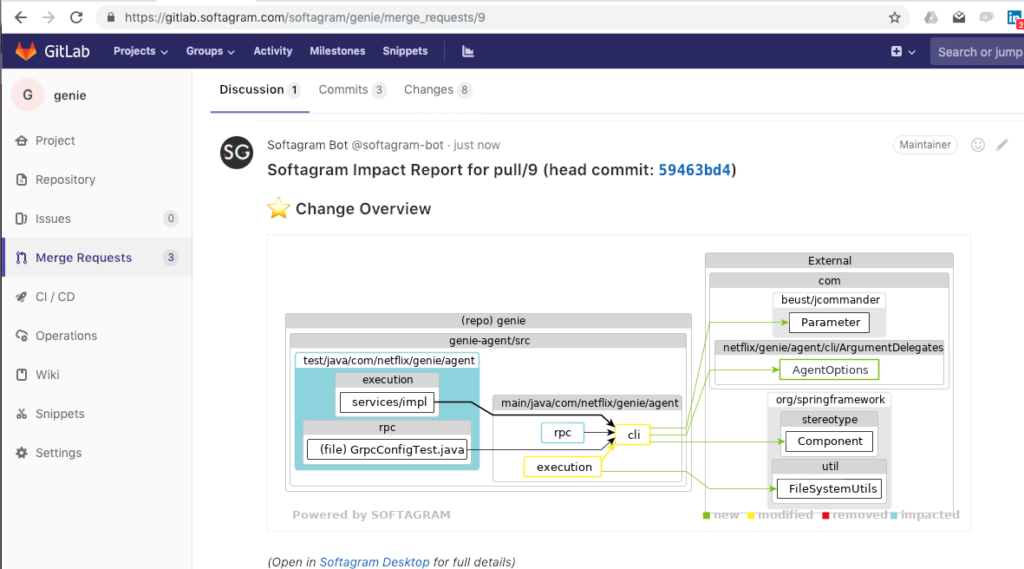Open the LinkedIn extension icon
This screenshot has height=569, width=1024.
tap(1015, 18)
